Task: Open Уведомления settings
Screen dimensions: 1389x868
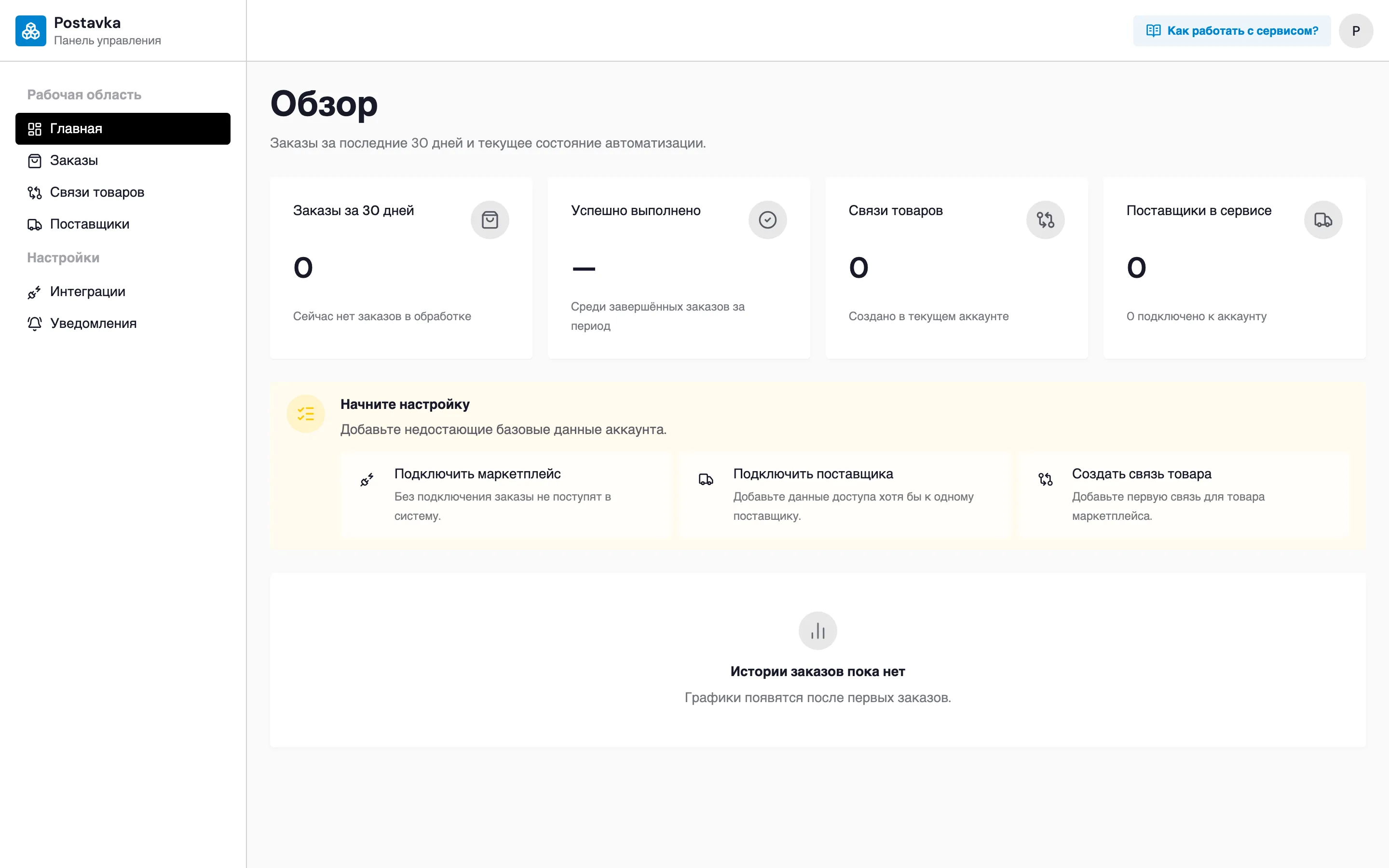Action: tap(123, 324)
